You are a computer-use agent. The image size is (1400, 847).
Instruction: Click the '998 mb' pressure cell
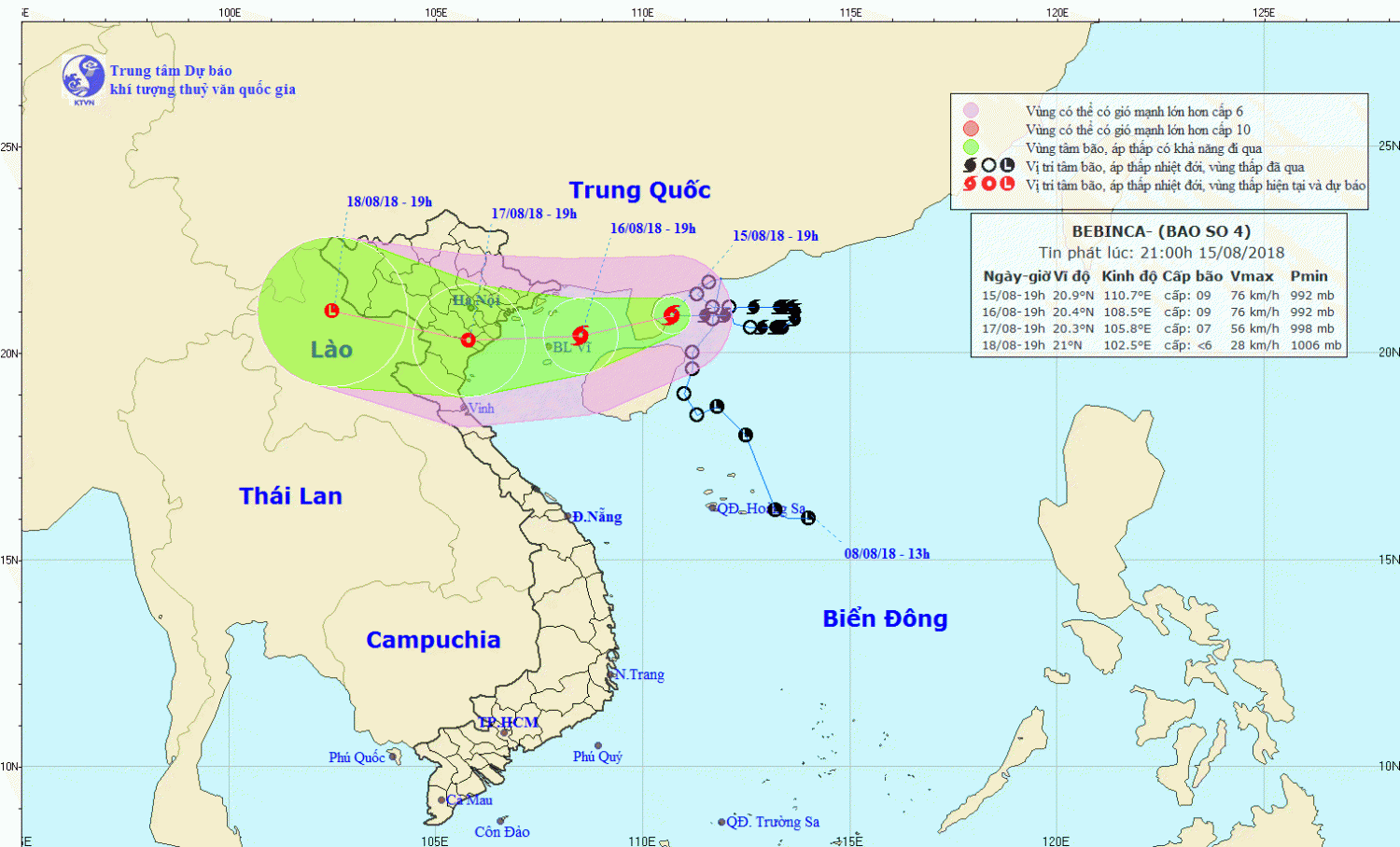click(x=1312, y=328)
